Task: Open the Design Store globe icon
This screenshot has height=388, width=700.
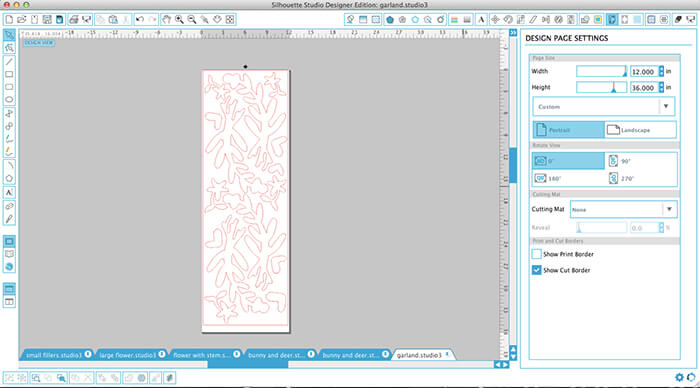Action: [x=9, y=267]
